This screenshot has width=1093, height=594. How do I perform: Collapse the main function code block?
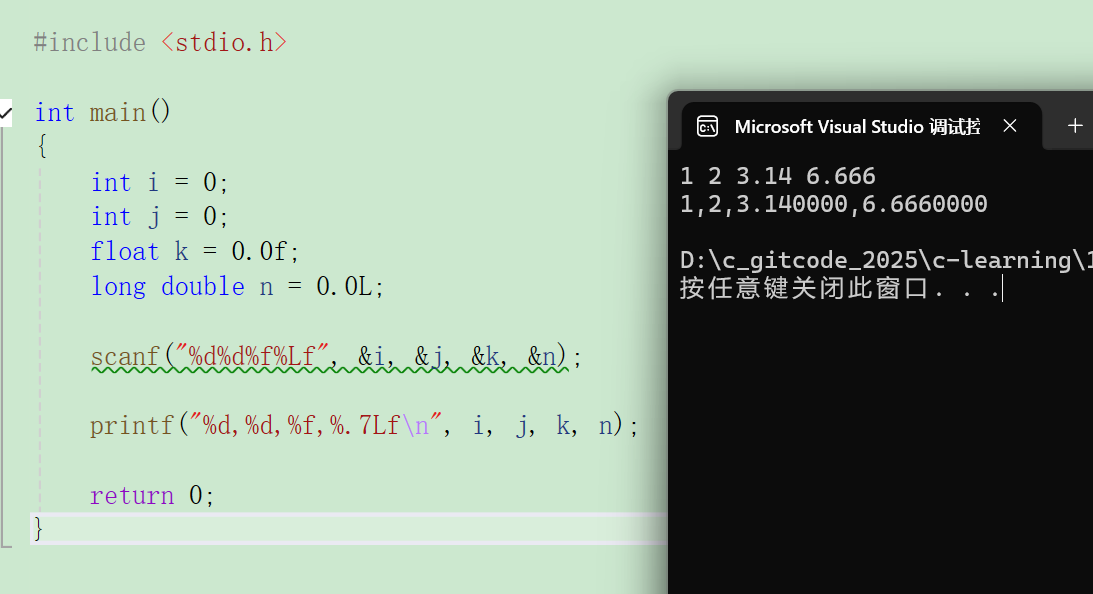6,113
